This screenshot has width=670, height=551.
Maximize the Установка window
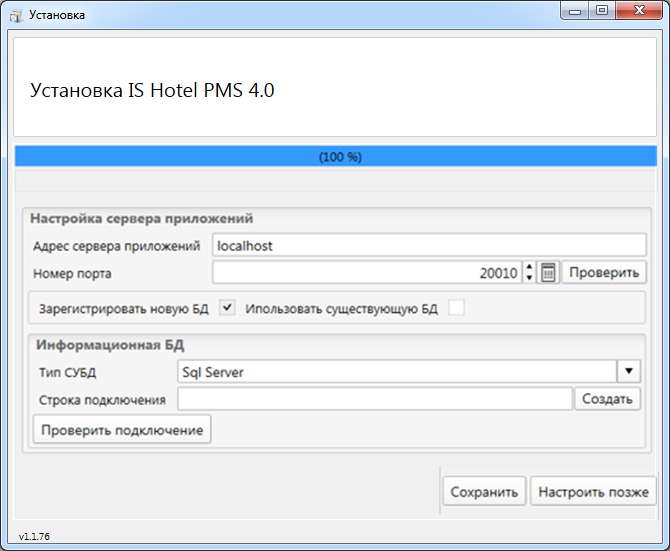[x=602, y=11]
